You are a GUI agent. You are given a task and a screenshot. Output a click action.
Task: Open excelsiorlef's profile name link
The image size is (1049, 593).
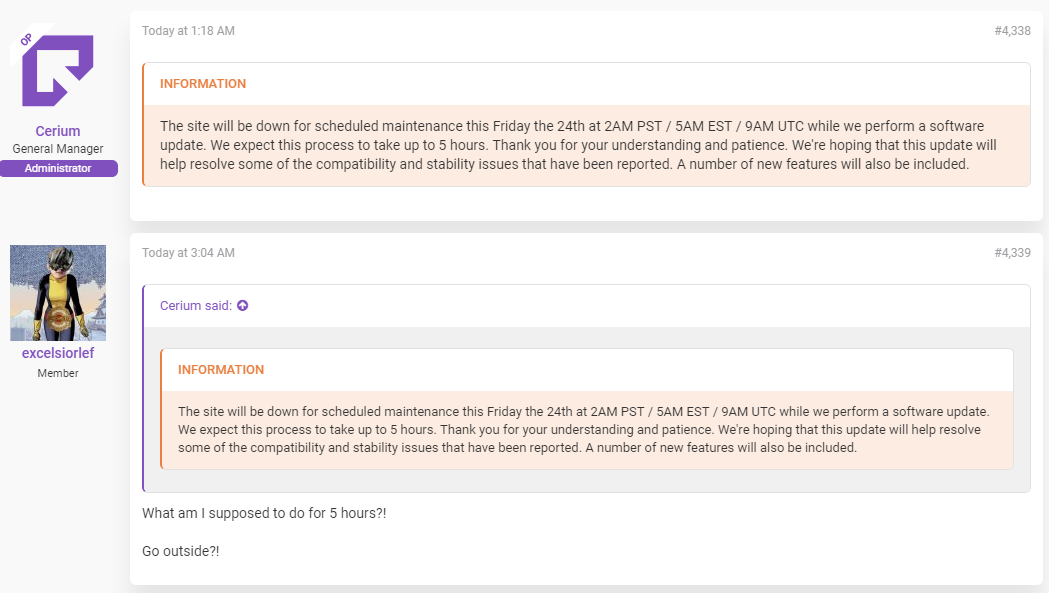(58, 353)
